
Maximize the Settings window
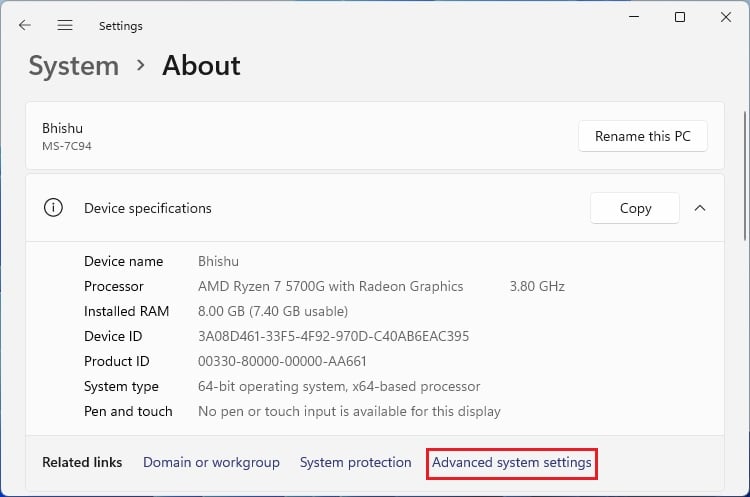pos(680,18)
